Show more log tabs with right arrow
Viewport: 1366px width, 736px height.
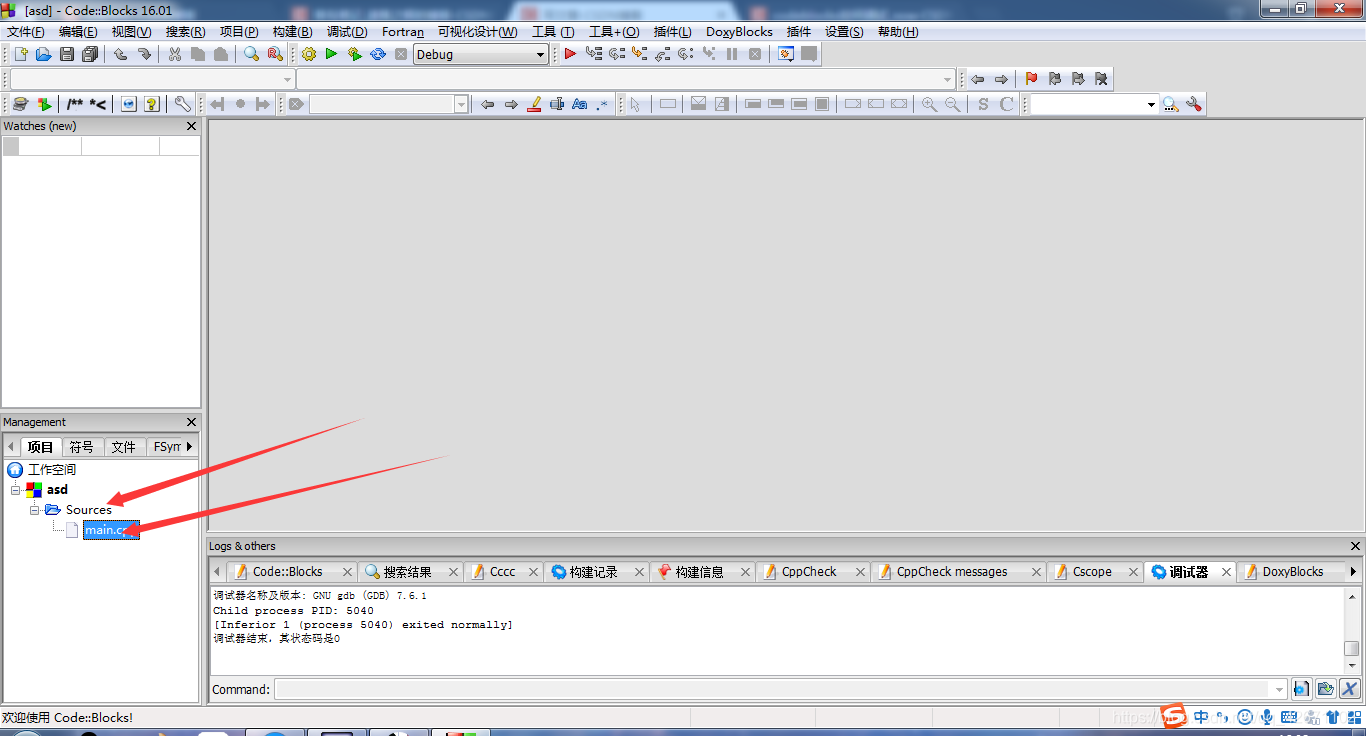1353,572
